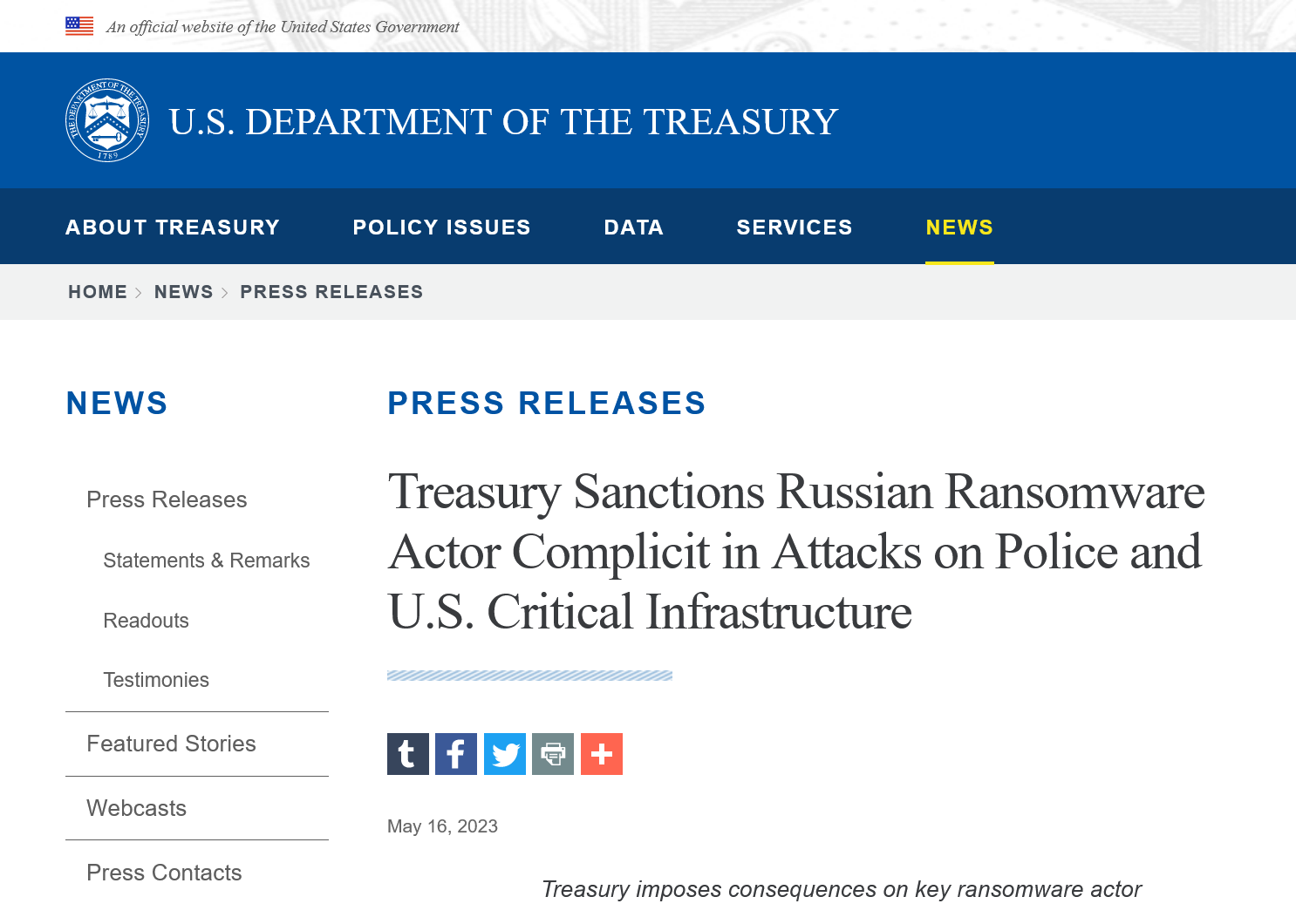The height and width of the screenshot is (924, 1296).
Task: Go to Readouts in sidebar
Action: pyautogui.click(x=146, y=621)
